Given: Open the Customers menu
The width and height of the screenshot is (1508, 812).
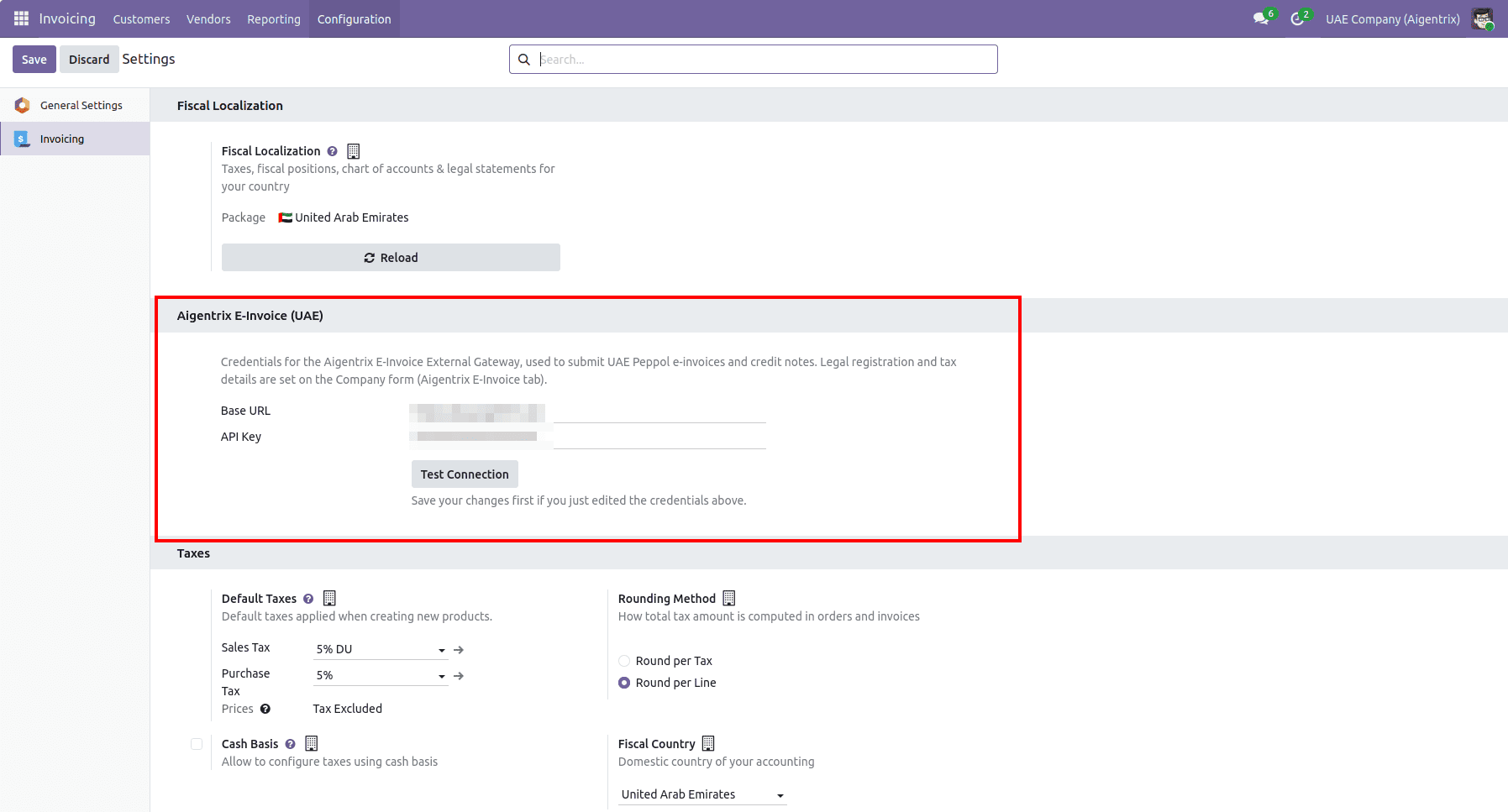Looking at the screenshot, I should [x=141, y=18].
